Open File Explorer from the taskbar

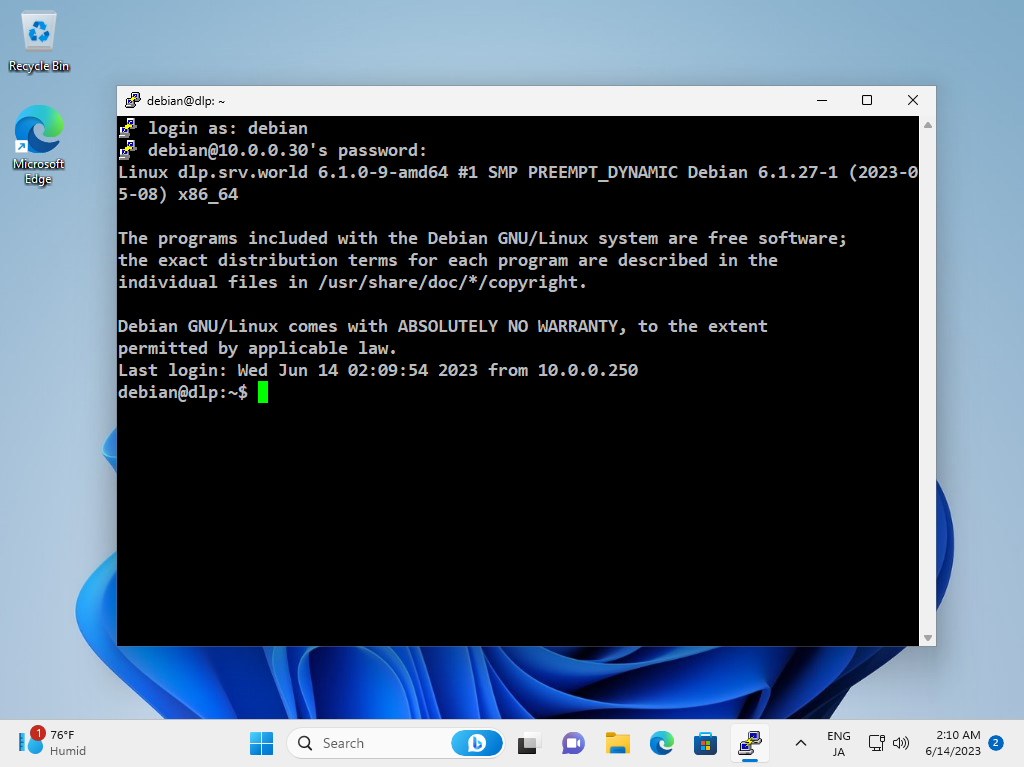click(x=617, y=743)
